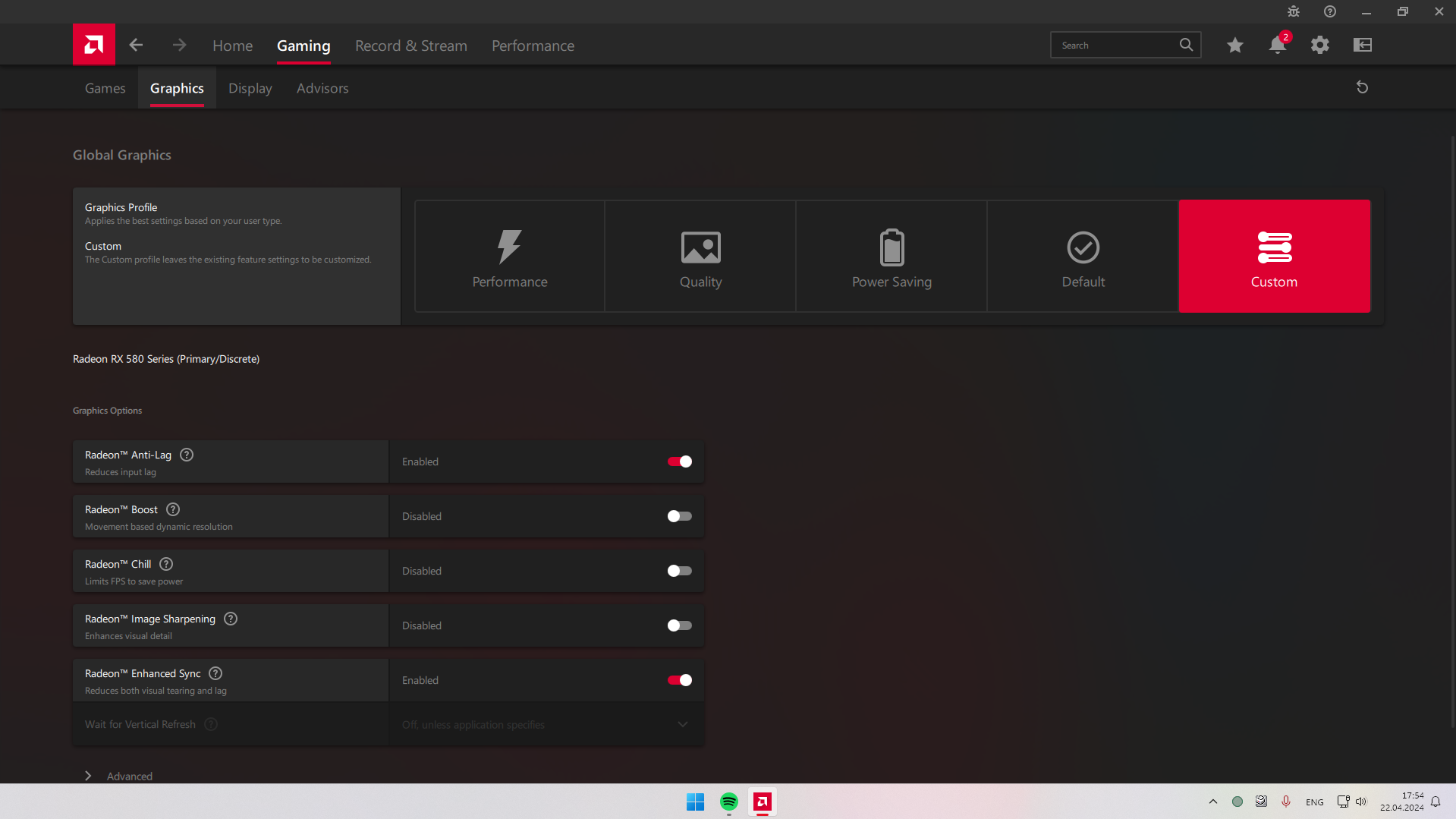This screenshot has width=1456, height=819.
Task: Click the ENG language indicator
Action: [x=1315, y=802]
